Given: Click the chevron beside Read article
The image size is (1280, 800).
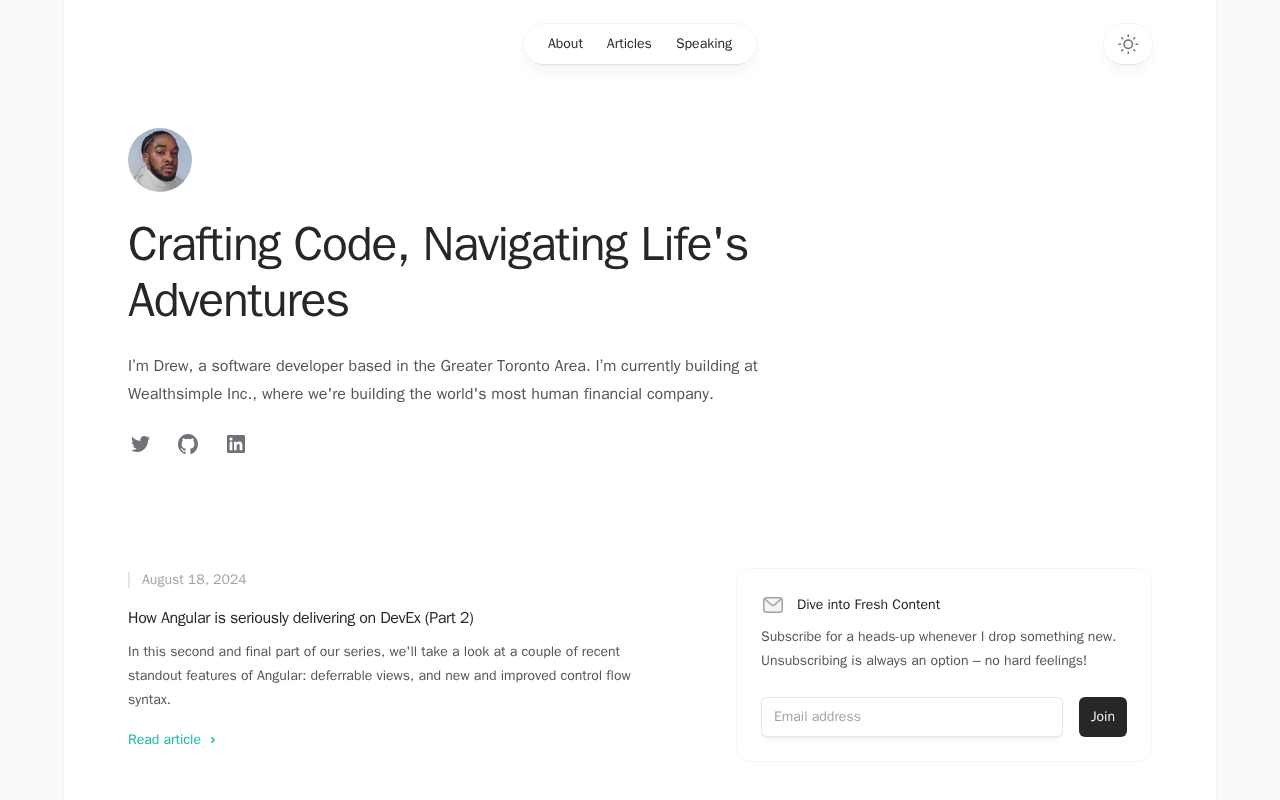Looking at the screenshot, I should [x=213, y=740].
